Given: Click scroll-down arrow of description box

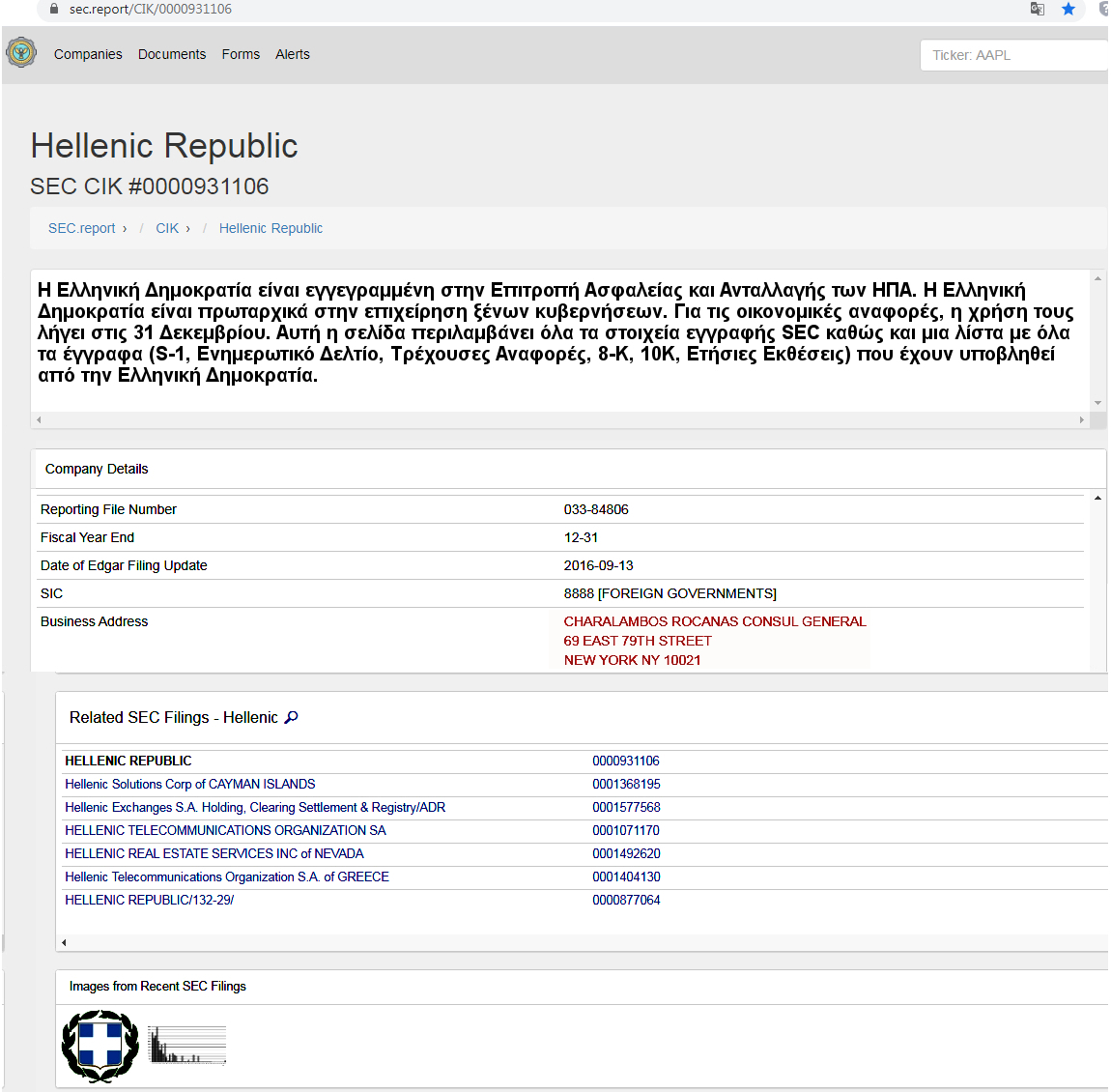Looking at the screenshot, I should [x=1097, y=403].
